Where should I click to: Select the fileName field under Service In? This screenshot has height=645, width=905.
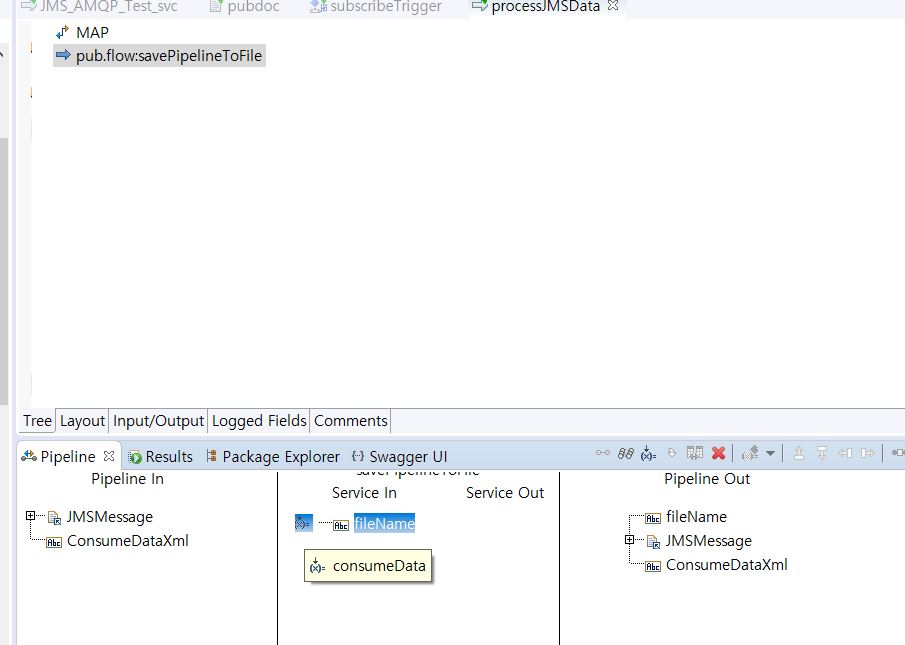(384, 523)
